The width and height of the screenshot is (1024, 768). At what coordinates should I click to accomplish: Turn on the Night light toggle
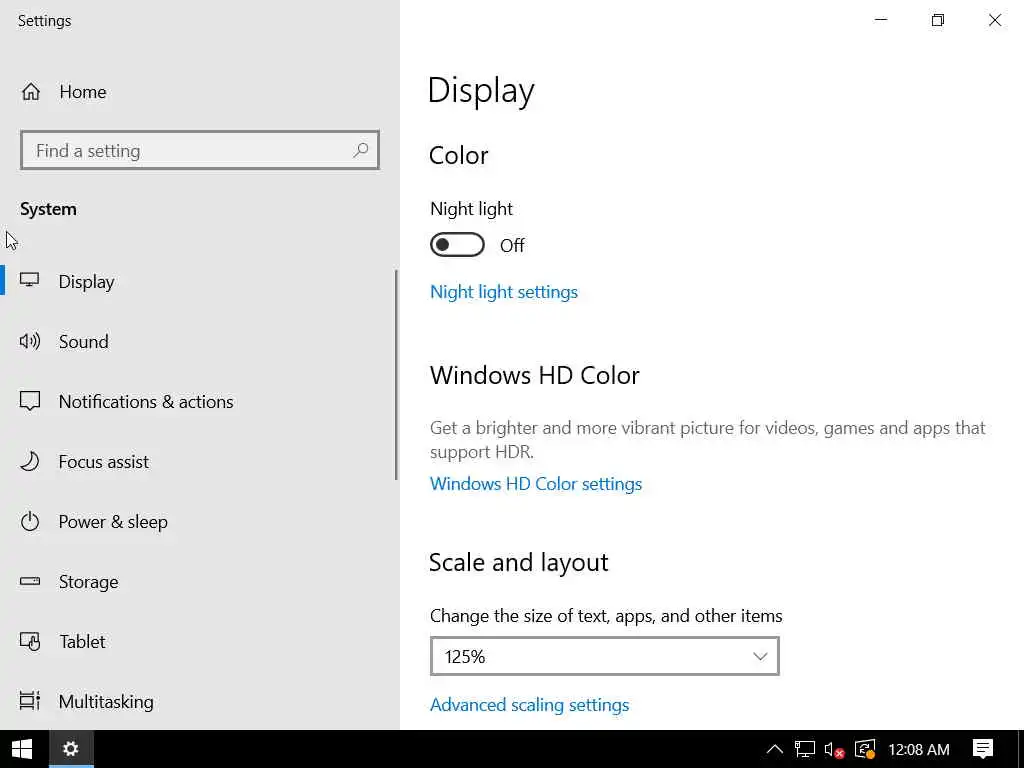coord(457,245)
